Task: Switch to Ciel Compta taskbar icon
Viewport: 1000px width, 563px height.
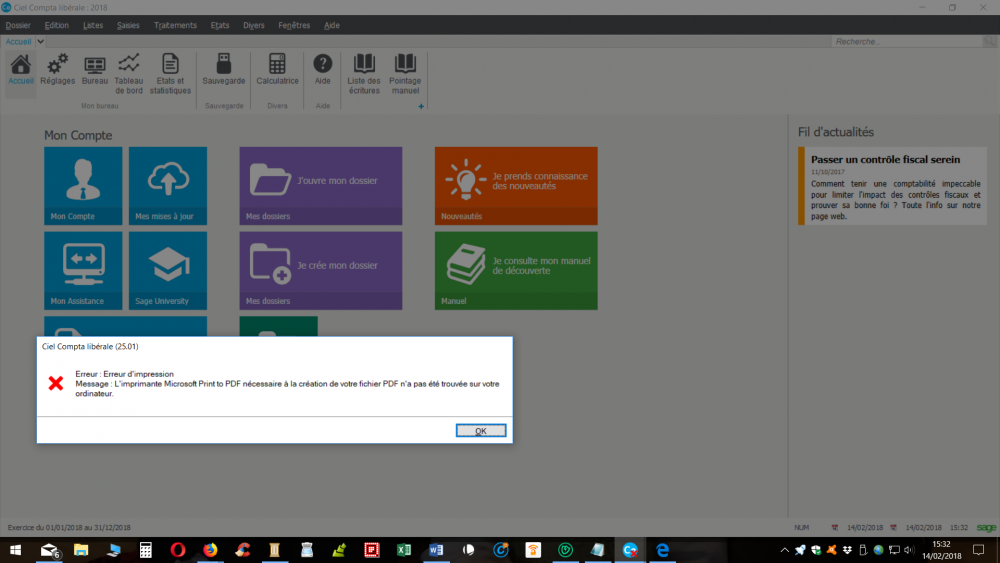Action: (x=630, y=550)
